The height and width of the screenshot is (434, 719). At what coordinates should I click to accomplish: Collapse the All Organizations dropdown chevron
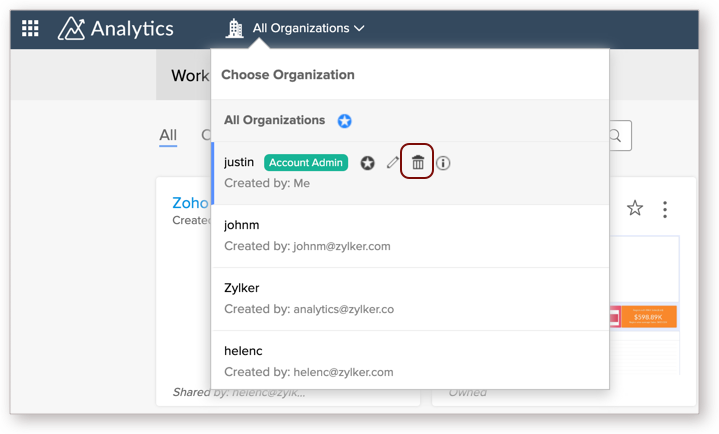click(360, 28)
